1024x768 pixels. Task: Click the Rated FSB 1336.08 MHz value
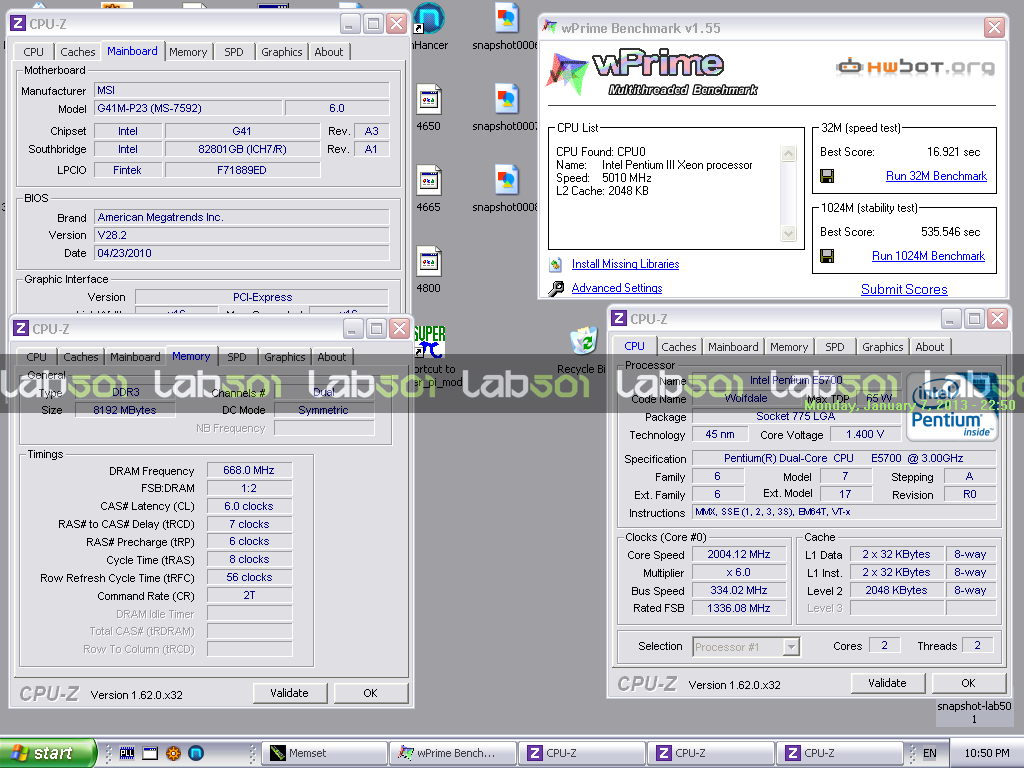[739, 608]
